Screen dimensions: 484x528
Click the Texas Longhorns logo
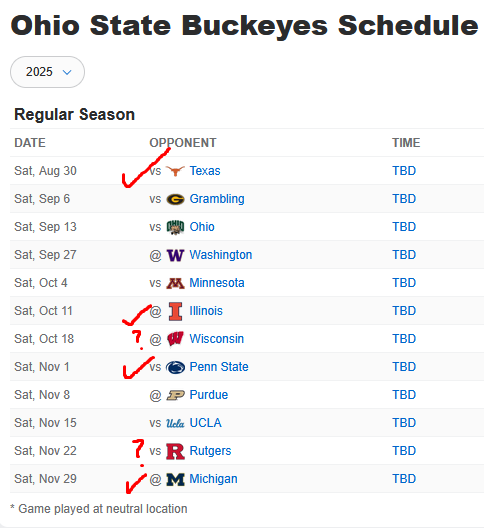click(175, 171)
